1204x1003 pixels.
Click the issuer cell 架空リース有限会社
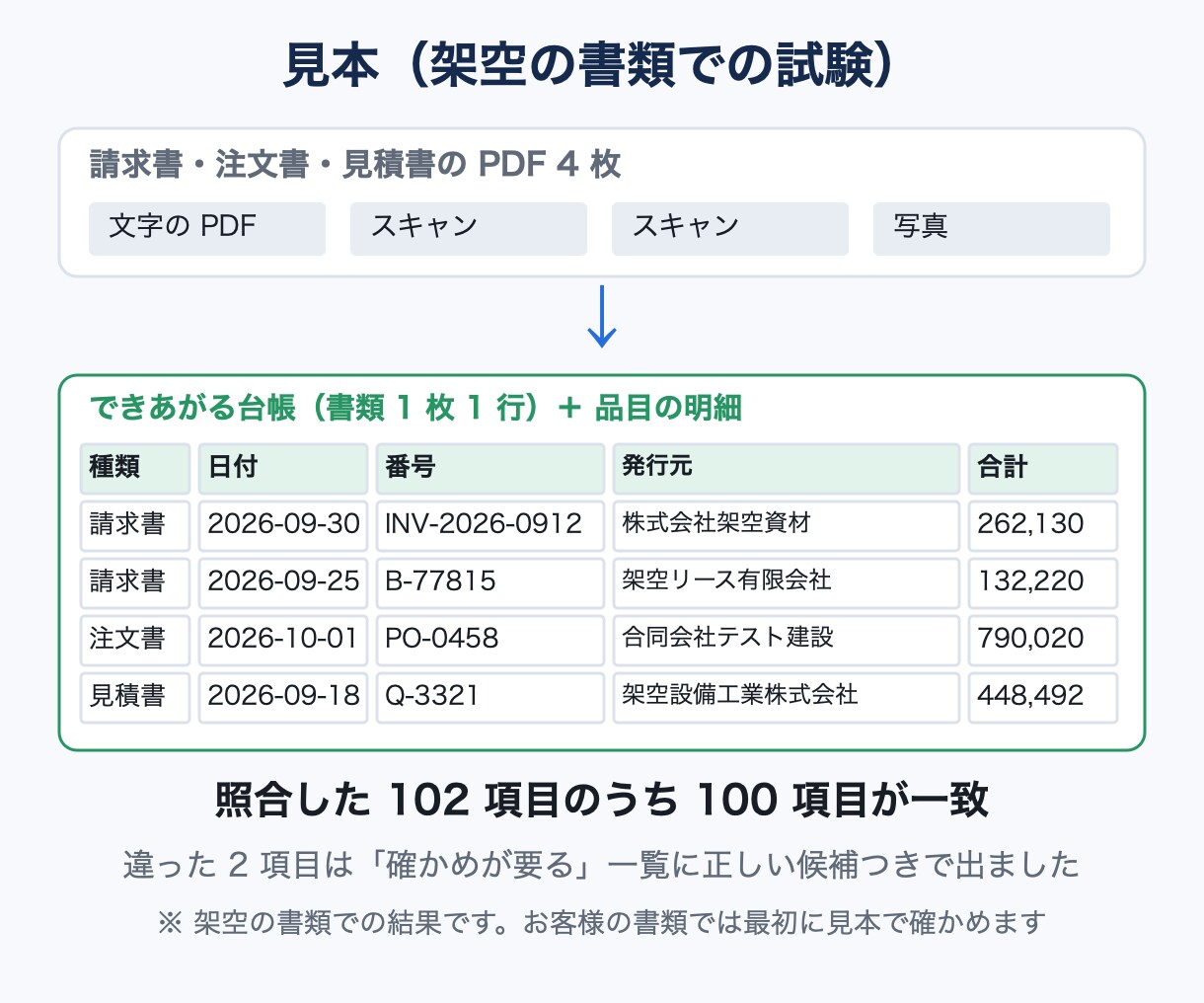pos(787,582)
